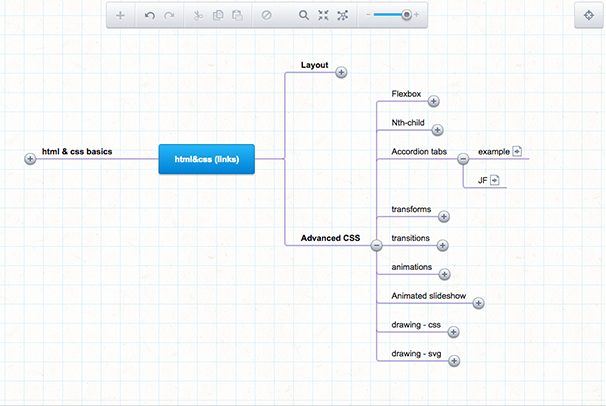Click the delete circle-slash icon
Viewport: 606px width, 406px height.
(267, 16)
